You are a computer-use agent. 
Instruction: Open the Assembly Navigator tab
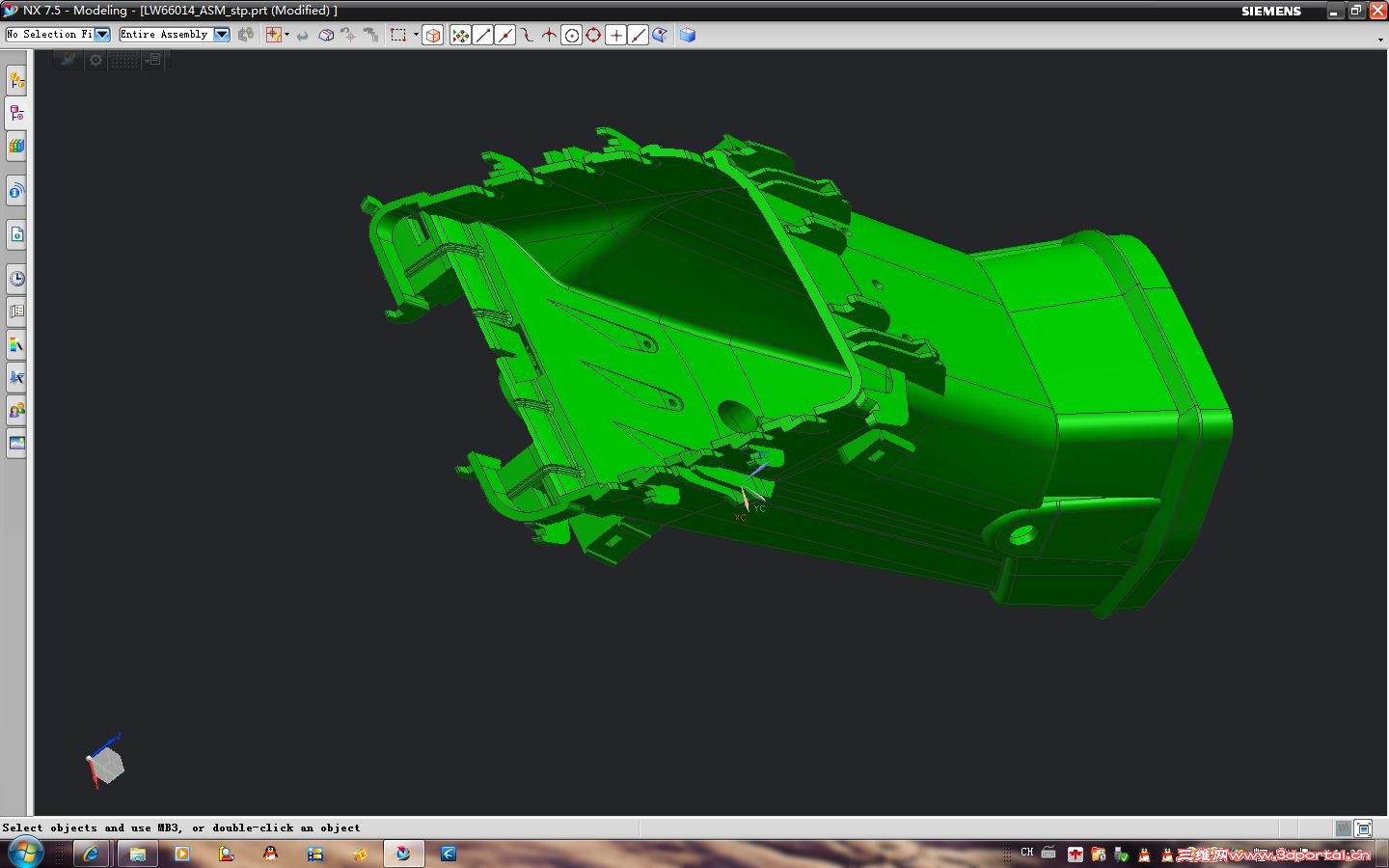(x=16, y=81)
